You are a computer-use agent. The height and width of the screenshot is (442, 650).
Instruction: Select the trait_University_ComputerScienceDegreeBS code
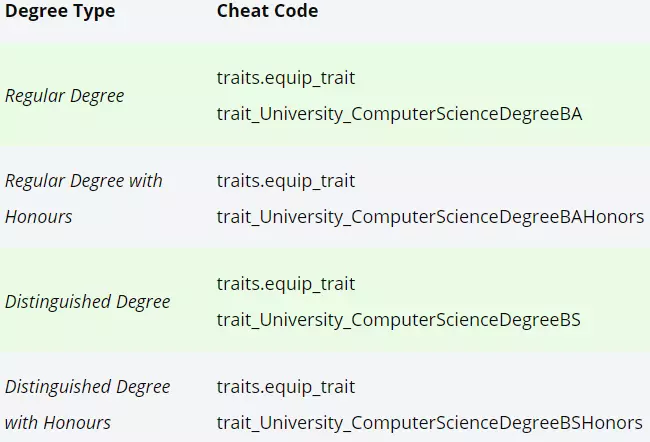pyautogui.click(x=398, y=320)
